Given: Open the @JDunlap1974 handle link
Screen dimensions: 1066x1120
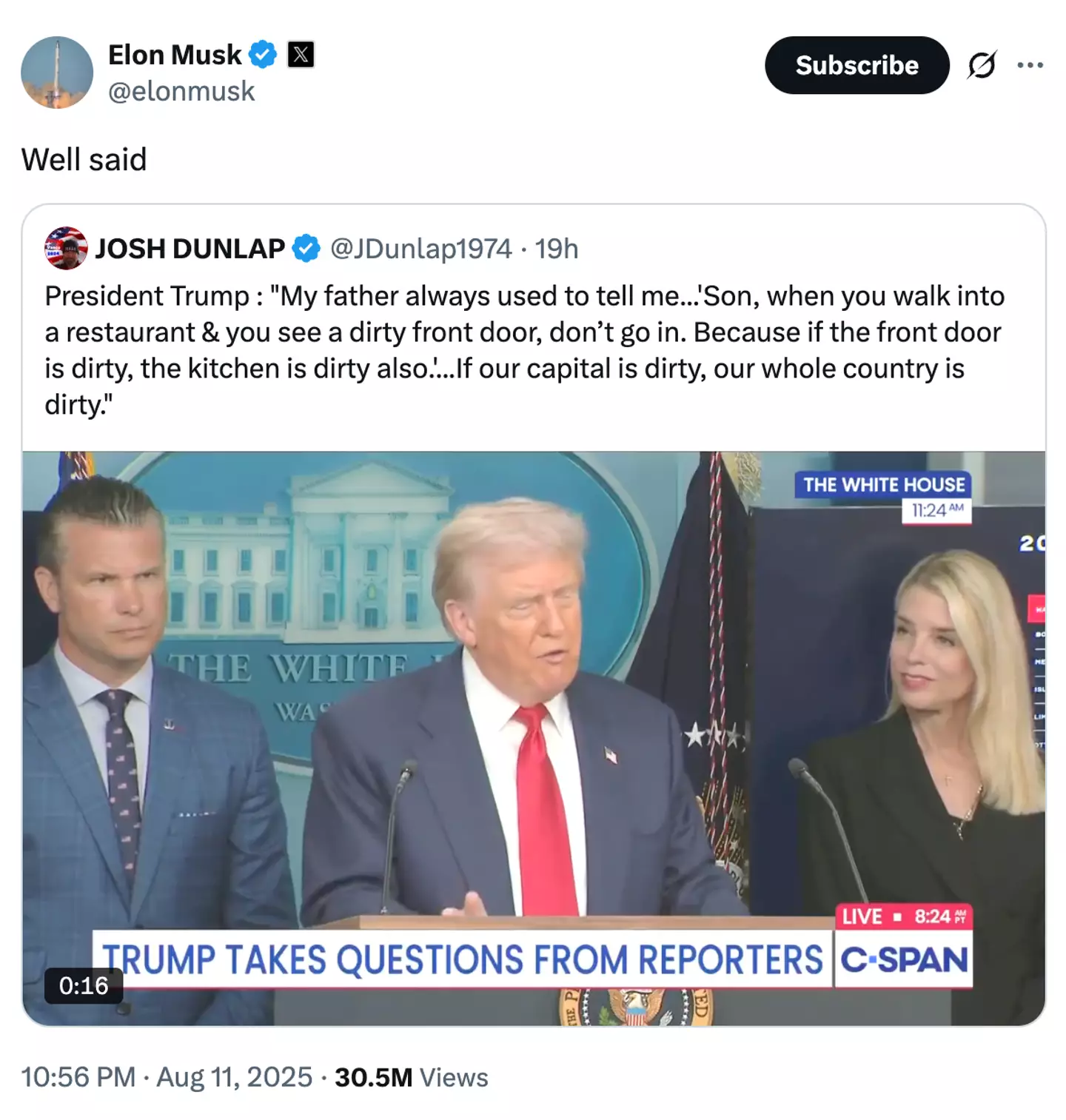Looking at the screenshot, I should pyautogui.click(x=420, y=249).
